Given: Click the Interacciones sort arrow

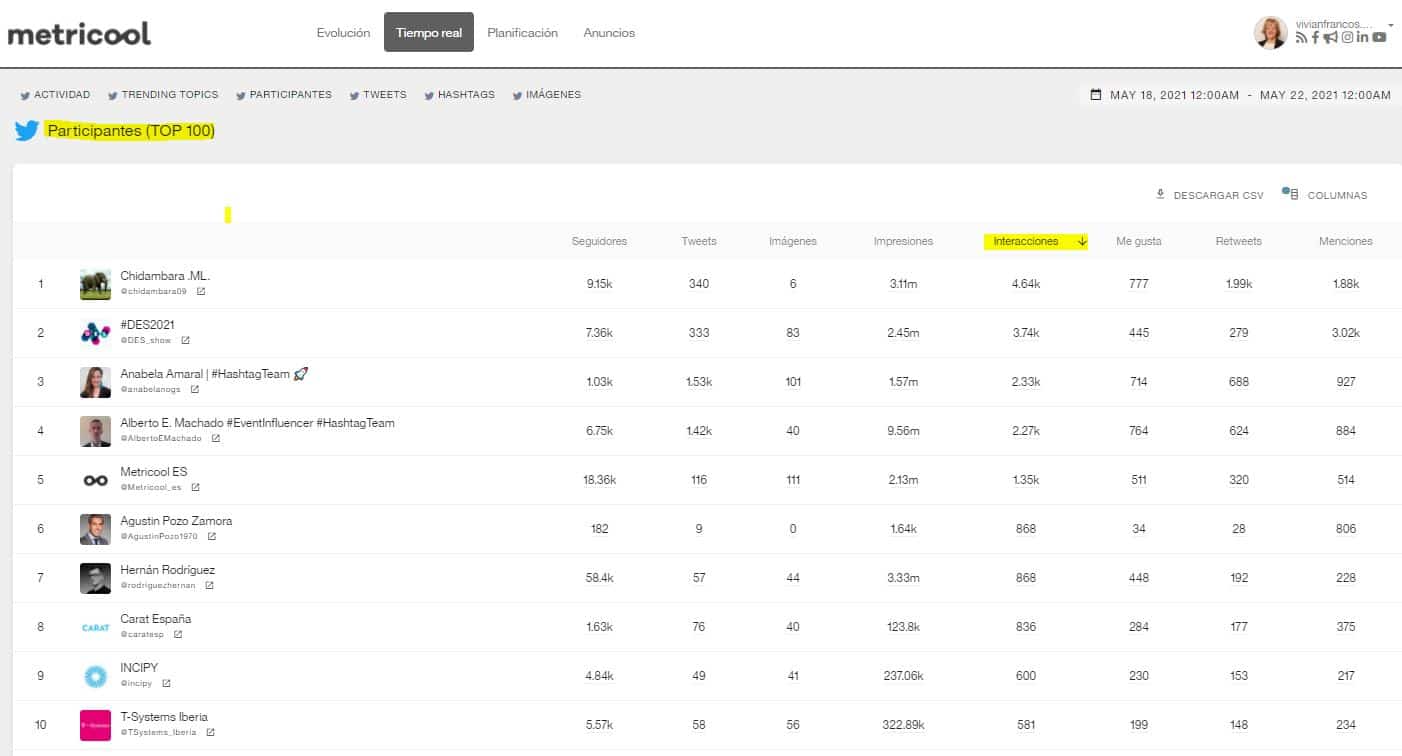Looking at the screenshot, I should (1081, 241).
